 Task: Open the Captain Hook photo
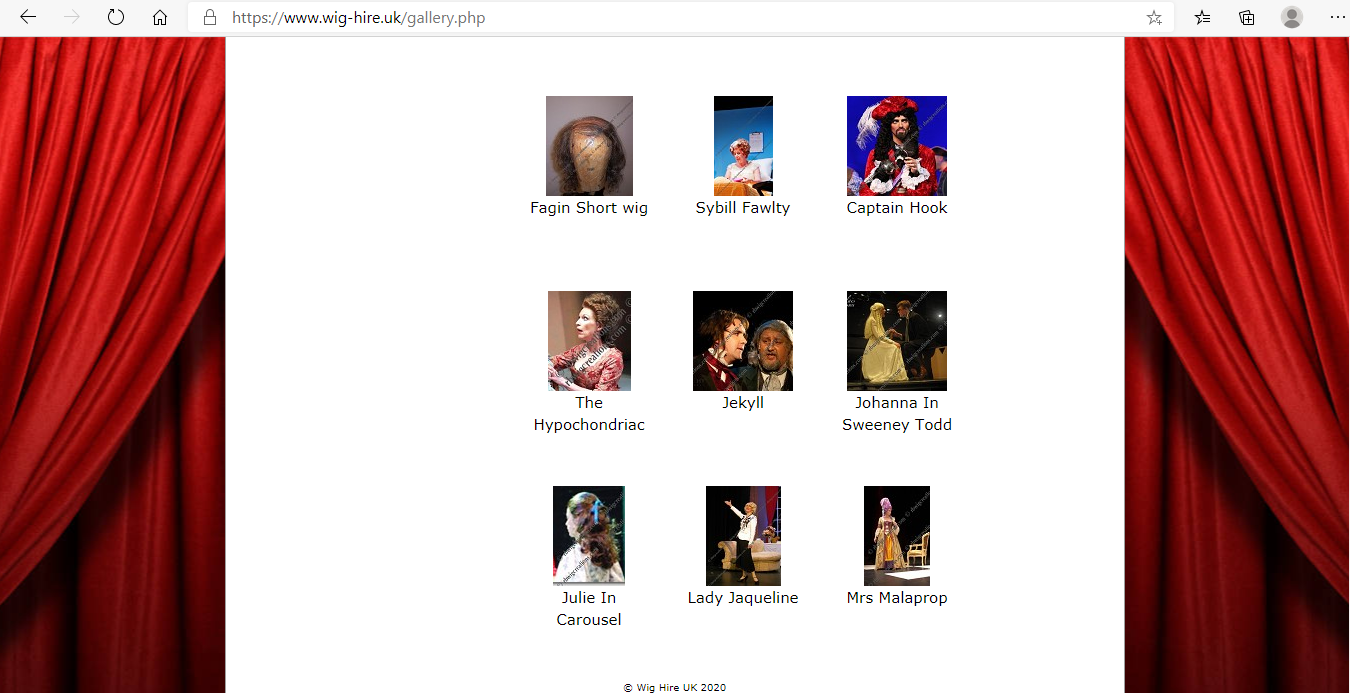(x=897, y=146)
